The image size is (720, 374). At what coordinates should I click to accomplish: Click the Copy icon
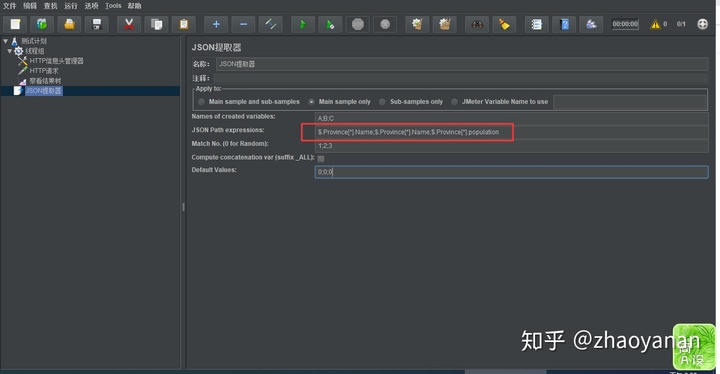coord(157,24)
